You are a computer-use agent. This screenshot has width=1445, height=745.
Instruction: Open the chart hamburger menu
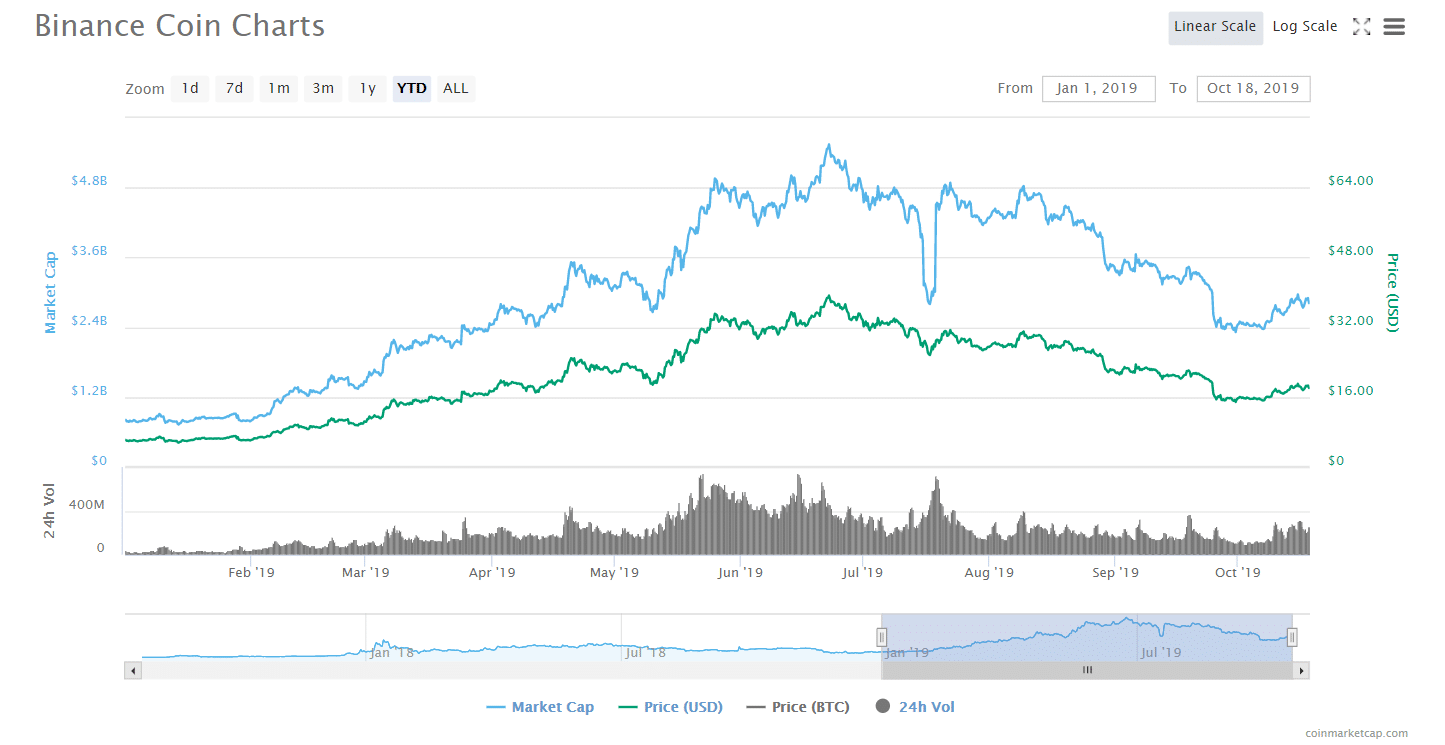1394,27
